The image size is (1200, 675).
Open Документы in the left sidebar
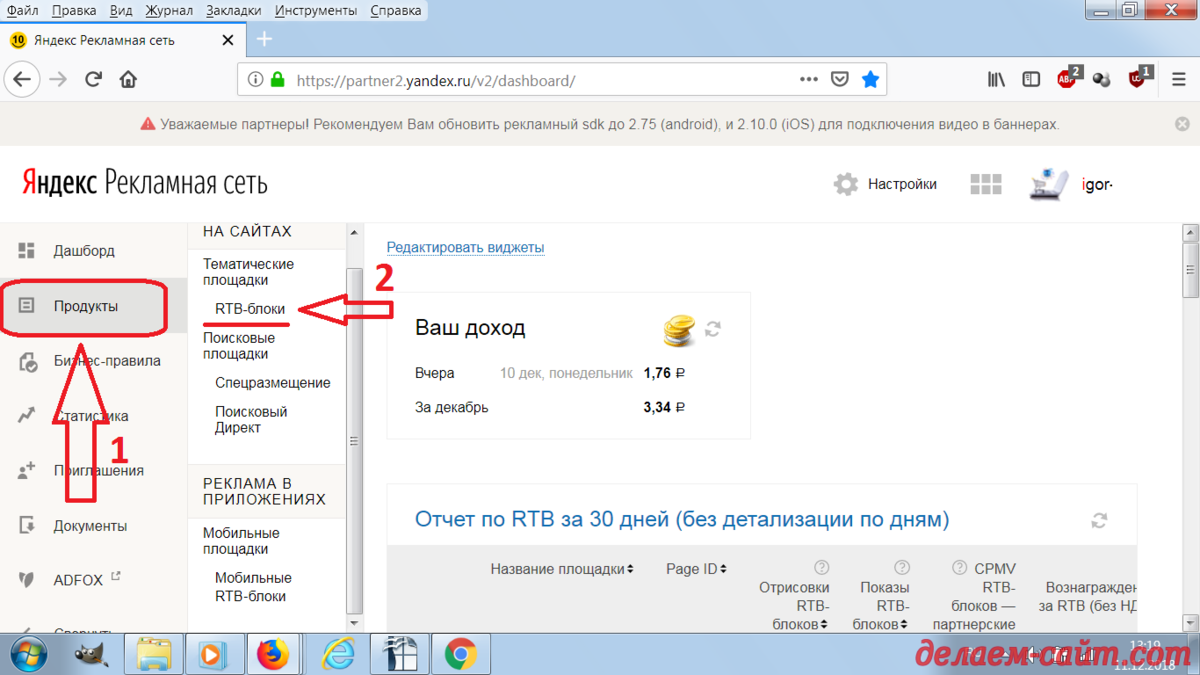(90, 525)
